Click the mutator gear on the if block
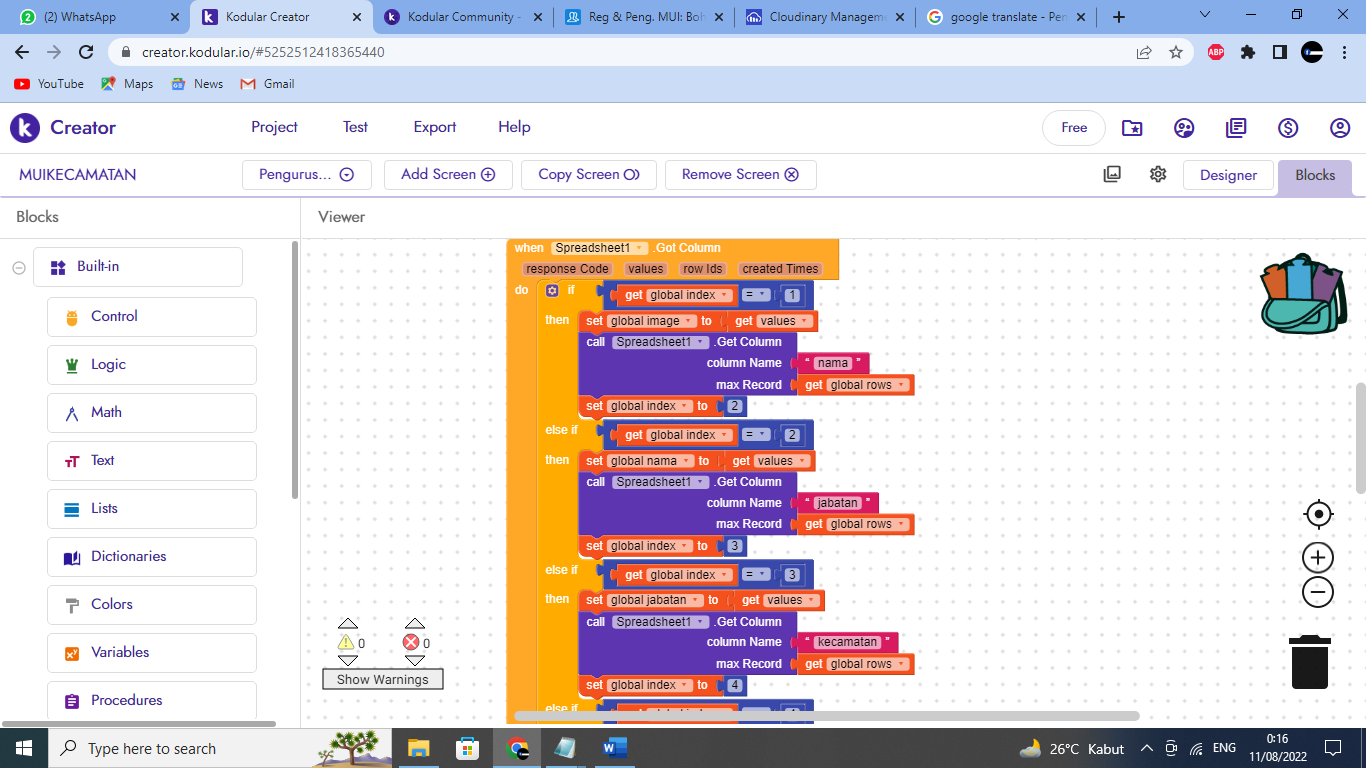Image resolution: width=1366 pixels, height=768 pixels. (x=552, y=291)
